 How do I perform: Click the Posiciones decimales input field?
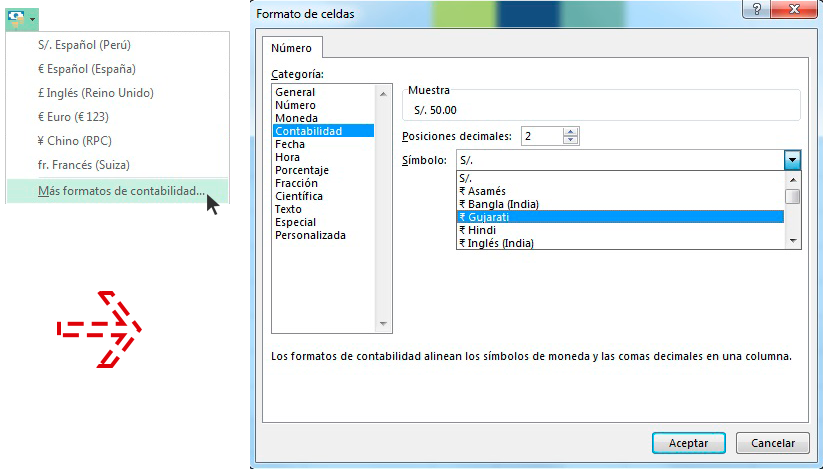point(542,136)
